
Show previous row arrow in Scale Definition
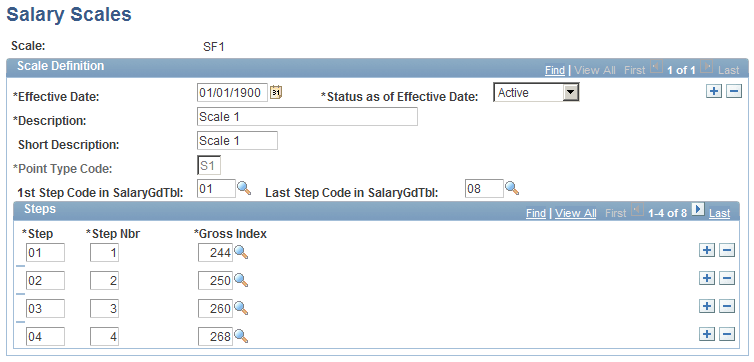pyautogui.click(x=655, y=66)
